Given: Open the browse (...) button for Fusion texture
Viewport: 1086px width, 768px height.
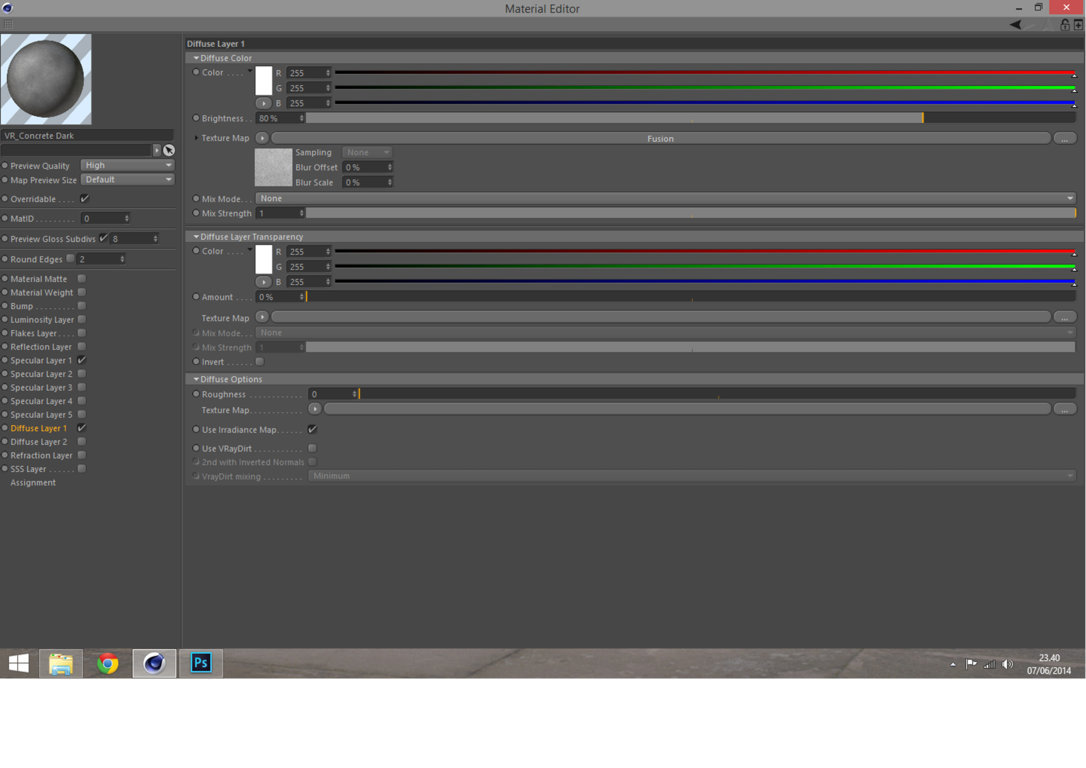Looking at the screenshot, I should click(1065, 139).
